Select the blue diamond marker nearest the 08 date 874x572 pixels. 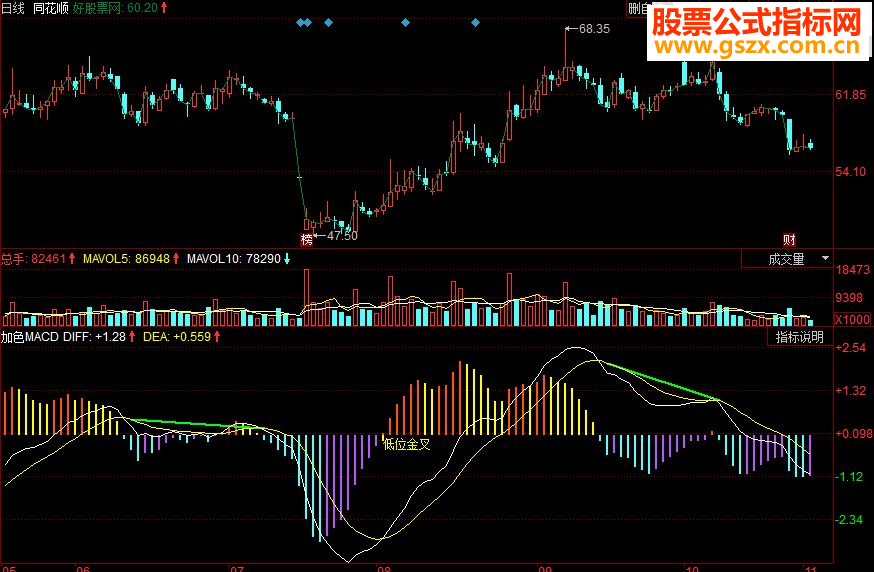click(x=405, y=22)
